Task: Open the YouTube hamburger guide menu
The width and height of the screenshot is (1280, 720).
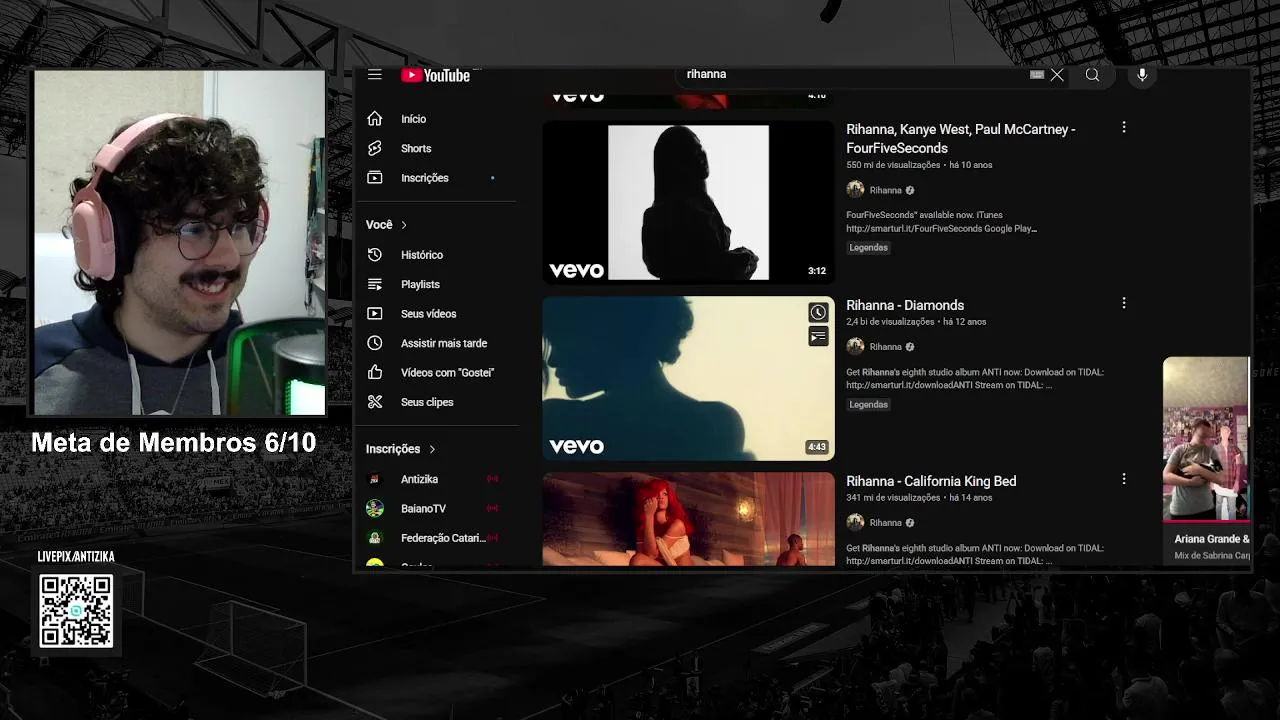Action: [x=374, y=75]
